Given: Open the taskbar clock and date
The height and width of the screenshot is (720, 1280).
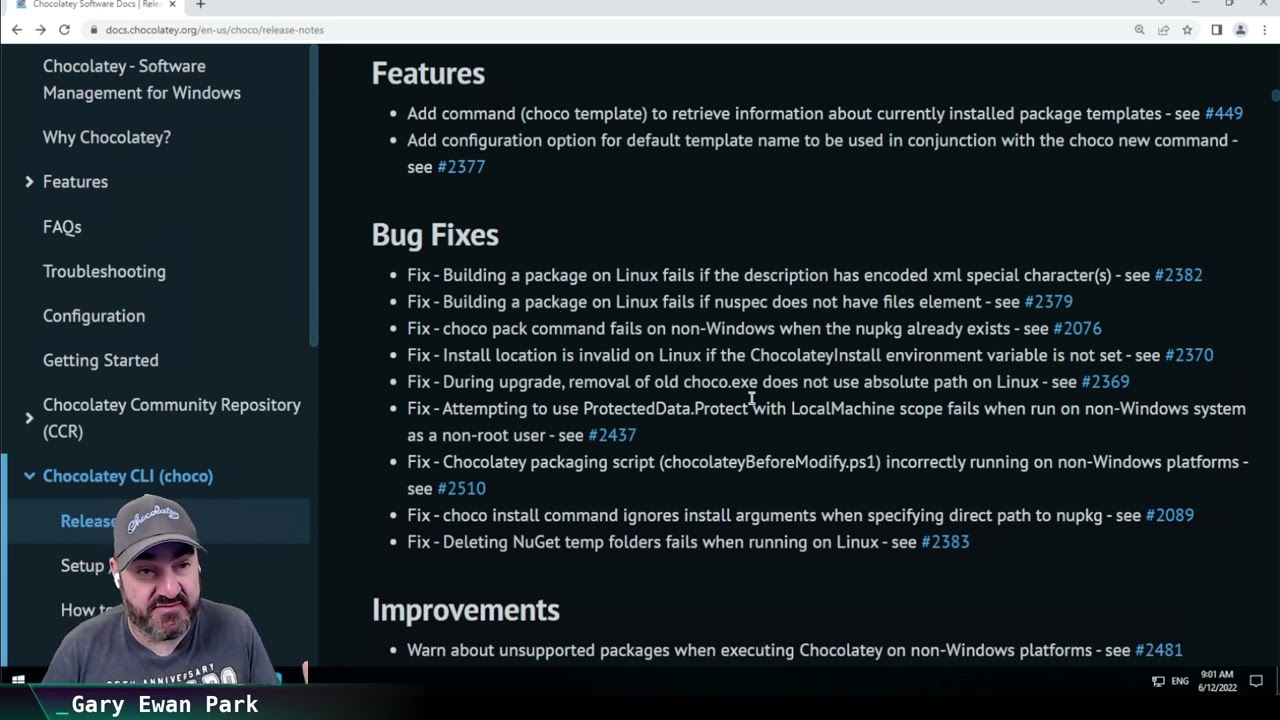Looking at the screenshot, I should (1218, 681).
